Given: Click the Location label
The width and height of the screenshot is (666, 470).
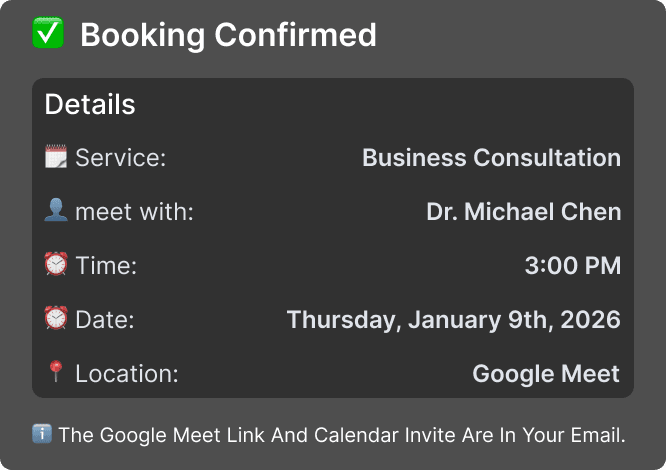Looking at the screenshot, I should coord(126,374).
